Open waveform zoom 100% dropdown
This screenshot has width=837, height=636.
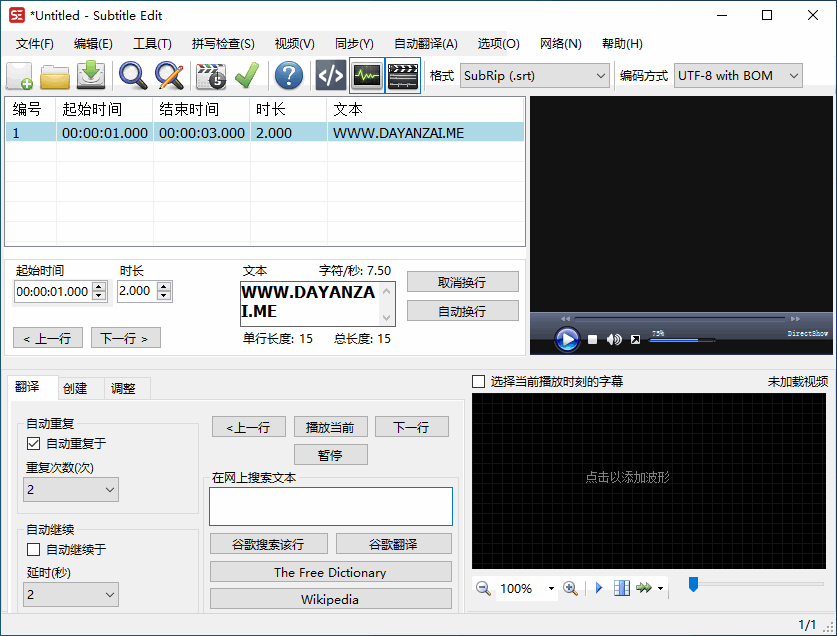click(551, 588)
